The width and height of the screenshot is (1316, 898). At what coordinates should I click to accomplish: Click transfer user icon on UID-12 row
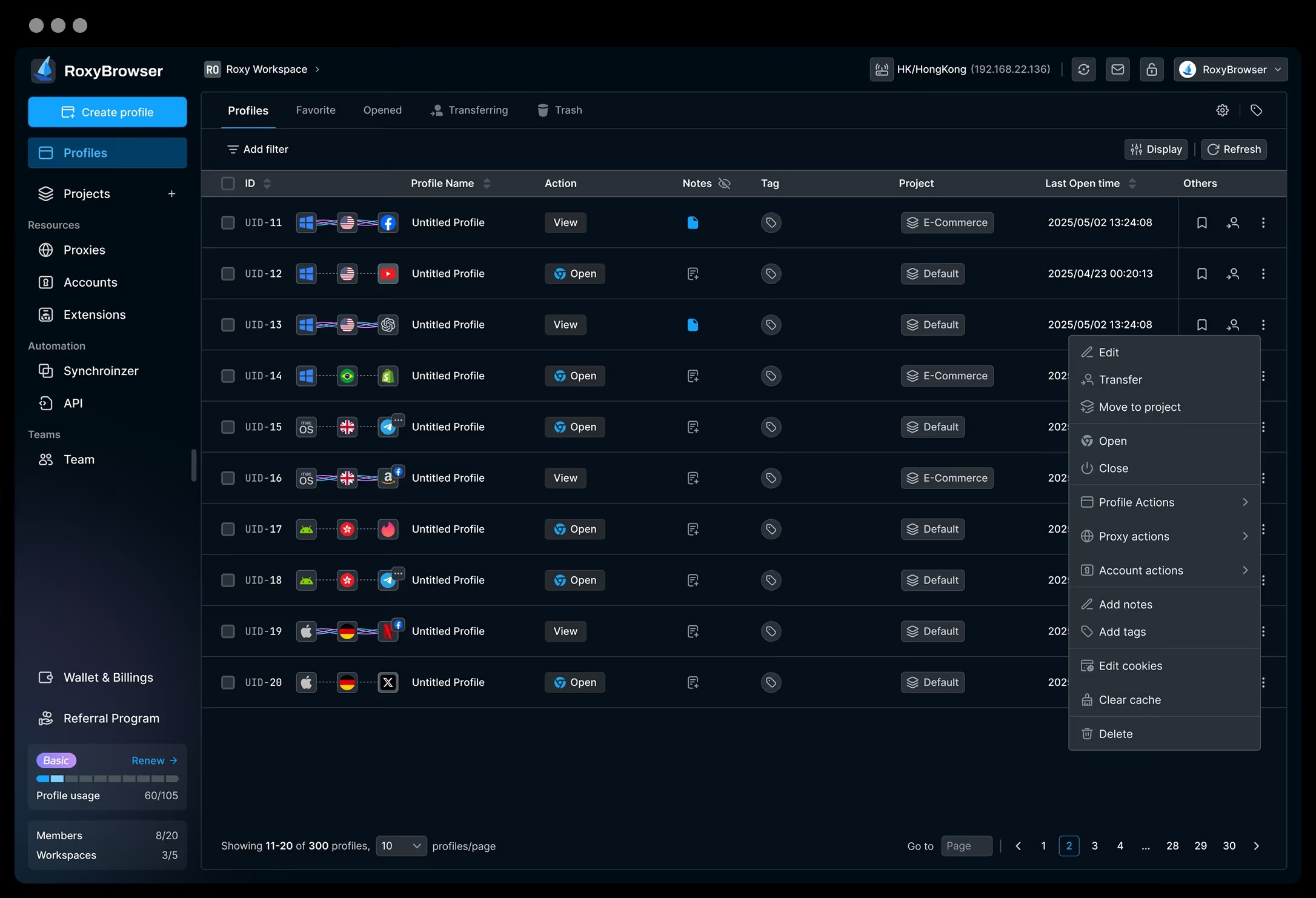pyautogui.click(x=1232, y=274)
